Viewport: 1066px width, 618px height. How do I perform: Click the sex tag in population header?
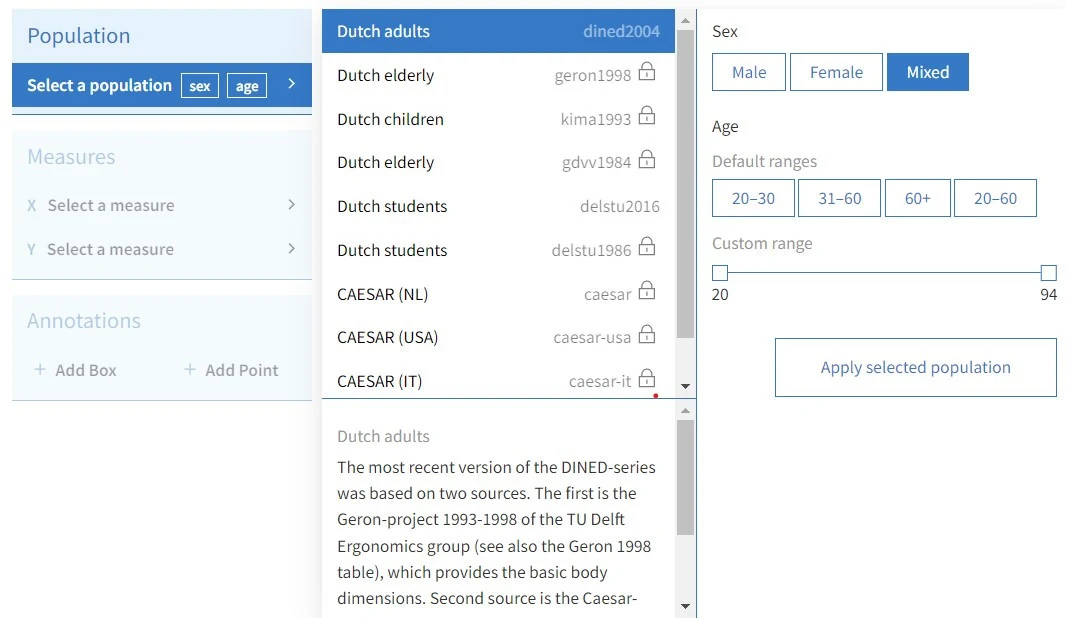pos(200,86)
